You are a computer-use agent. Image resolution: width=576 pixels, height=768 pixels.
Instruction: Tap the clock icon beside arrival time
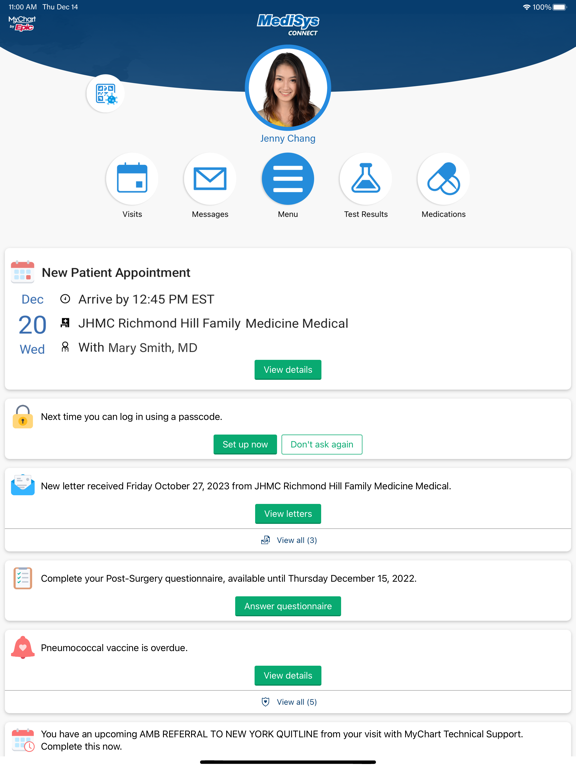65,299
